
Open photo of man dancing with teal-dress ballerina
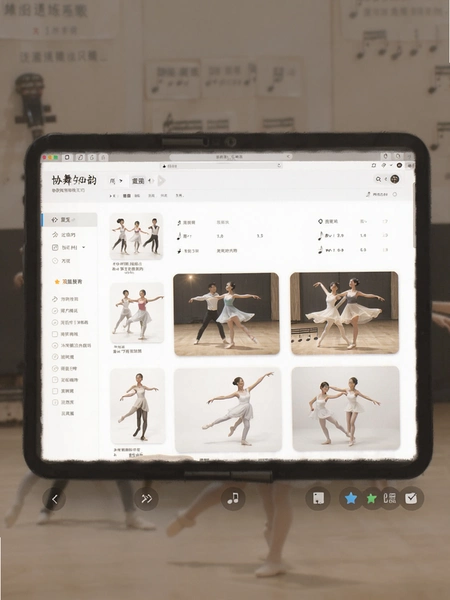coord(226,314)
